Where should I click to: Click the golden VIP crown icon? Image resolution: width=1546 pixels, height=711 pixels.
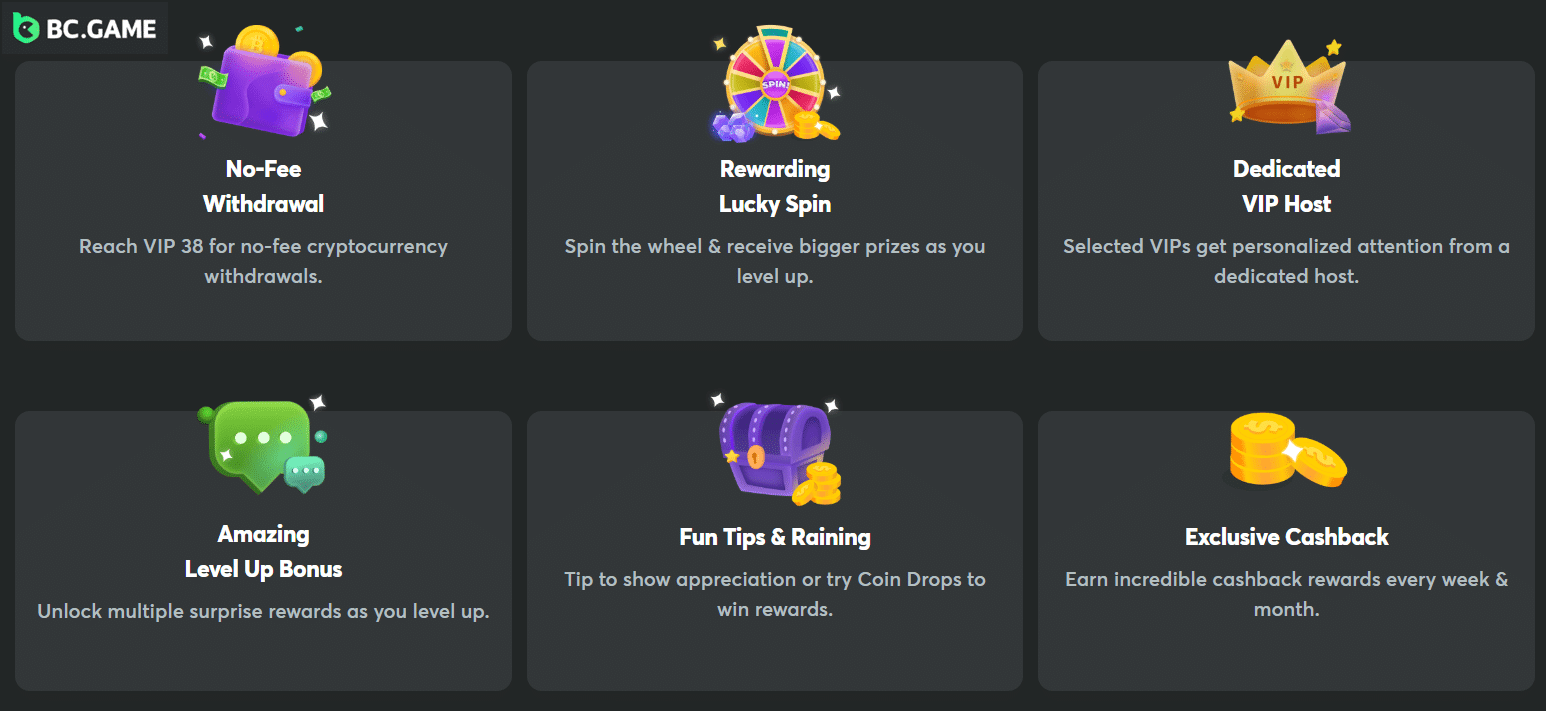(x=1286, y=84)
